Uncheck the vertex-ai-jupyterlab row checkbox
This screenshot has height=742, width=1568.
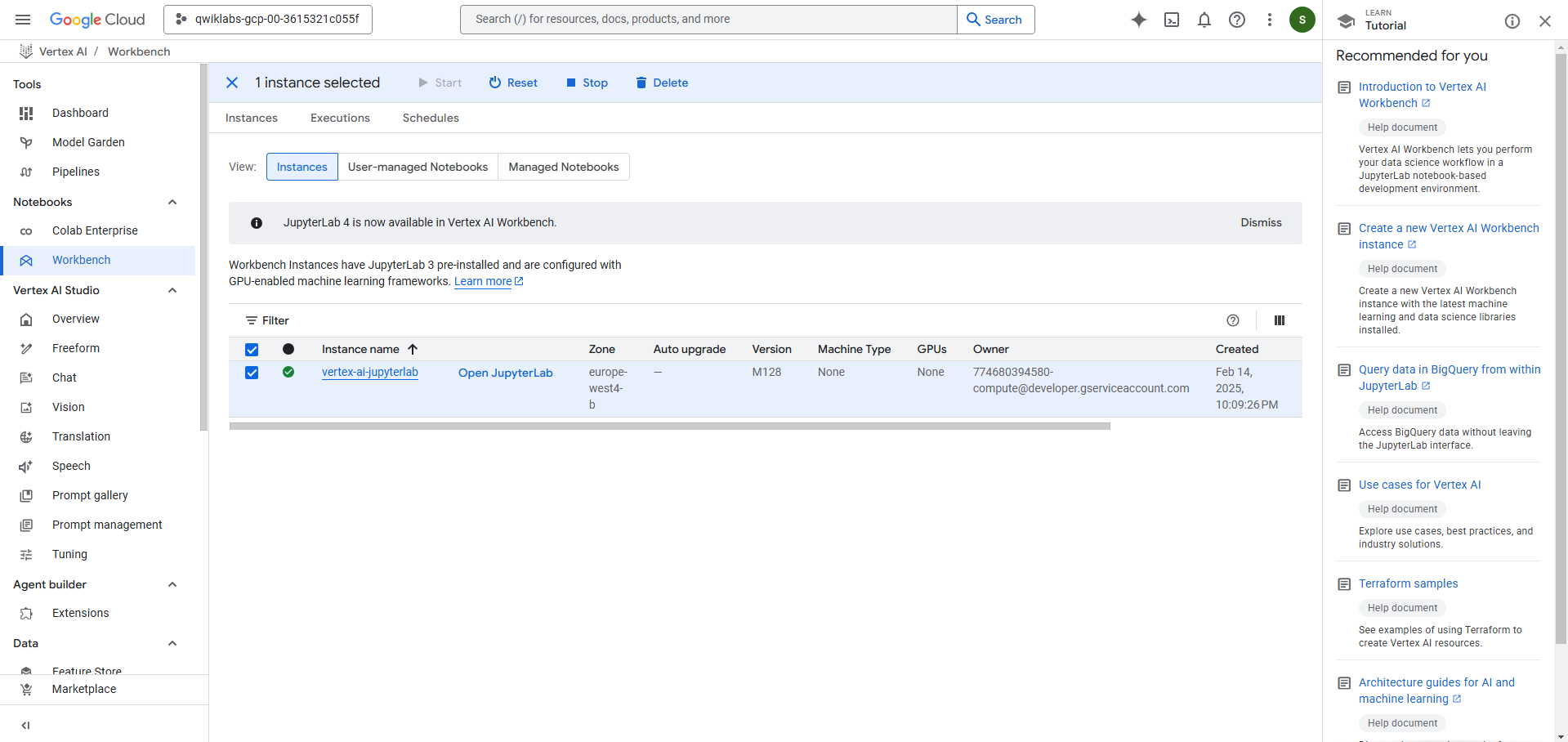tap(252, 373)
